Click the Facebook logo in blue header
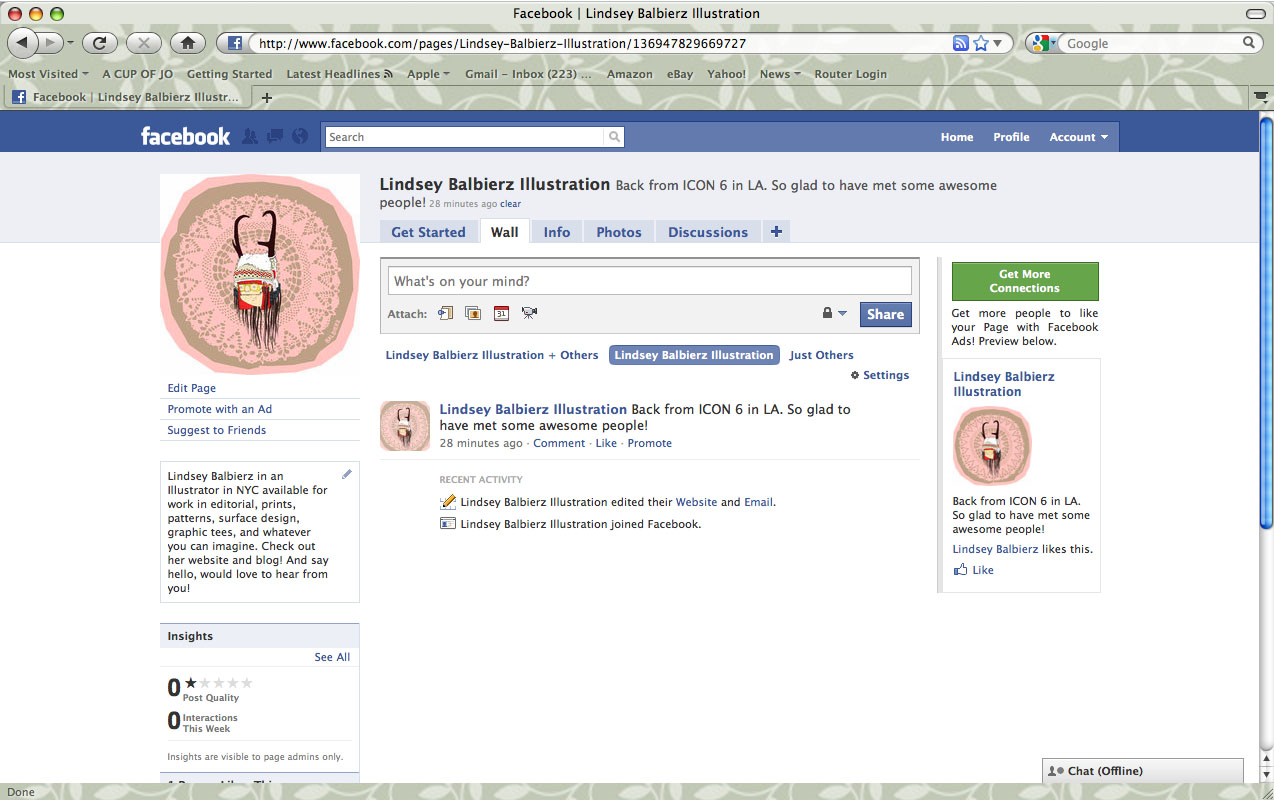Image resolution: width=1274 pixels, height=800 pixels. pos(185,136)
